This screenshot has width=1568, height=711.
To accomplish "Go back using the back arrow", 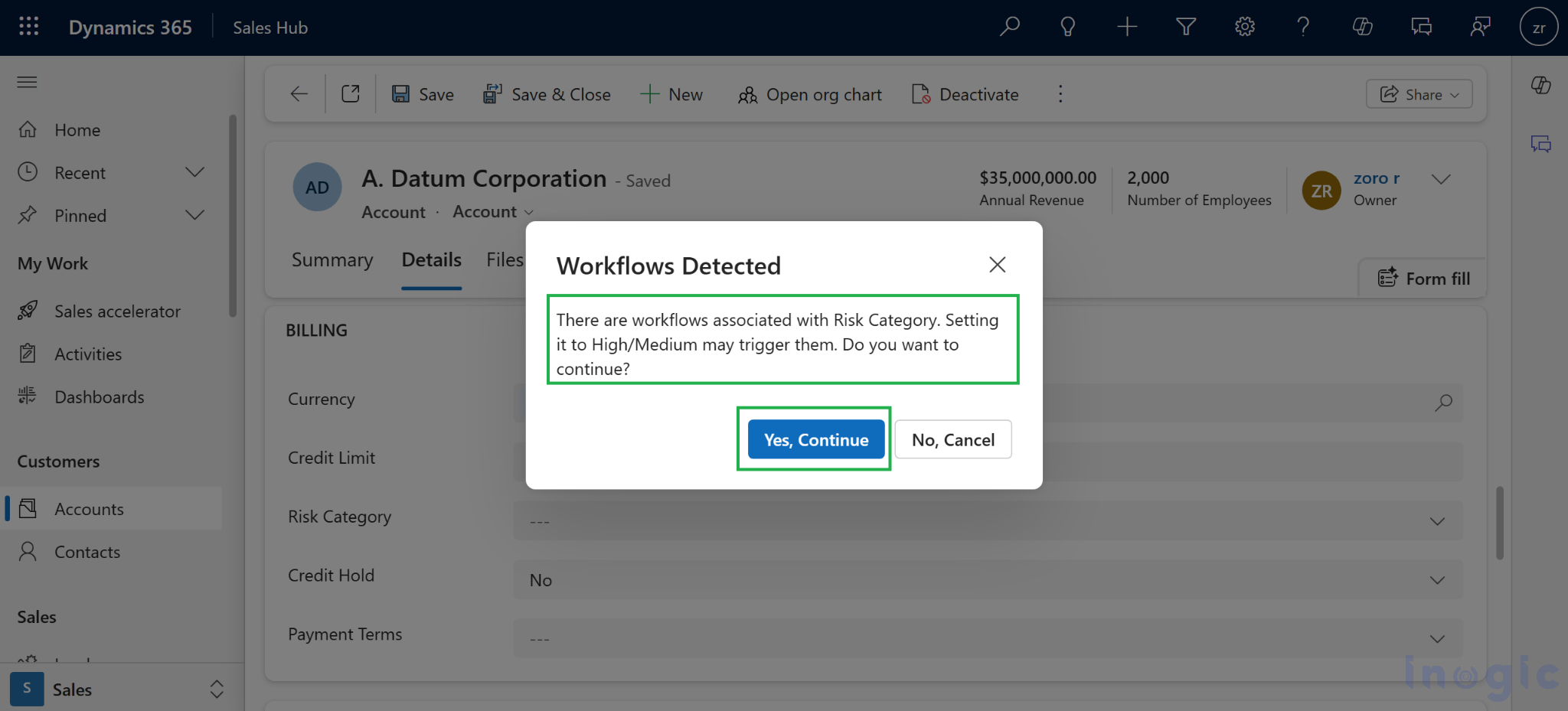I will [299, 94].
